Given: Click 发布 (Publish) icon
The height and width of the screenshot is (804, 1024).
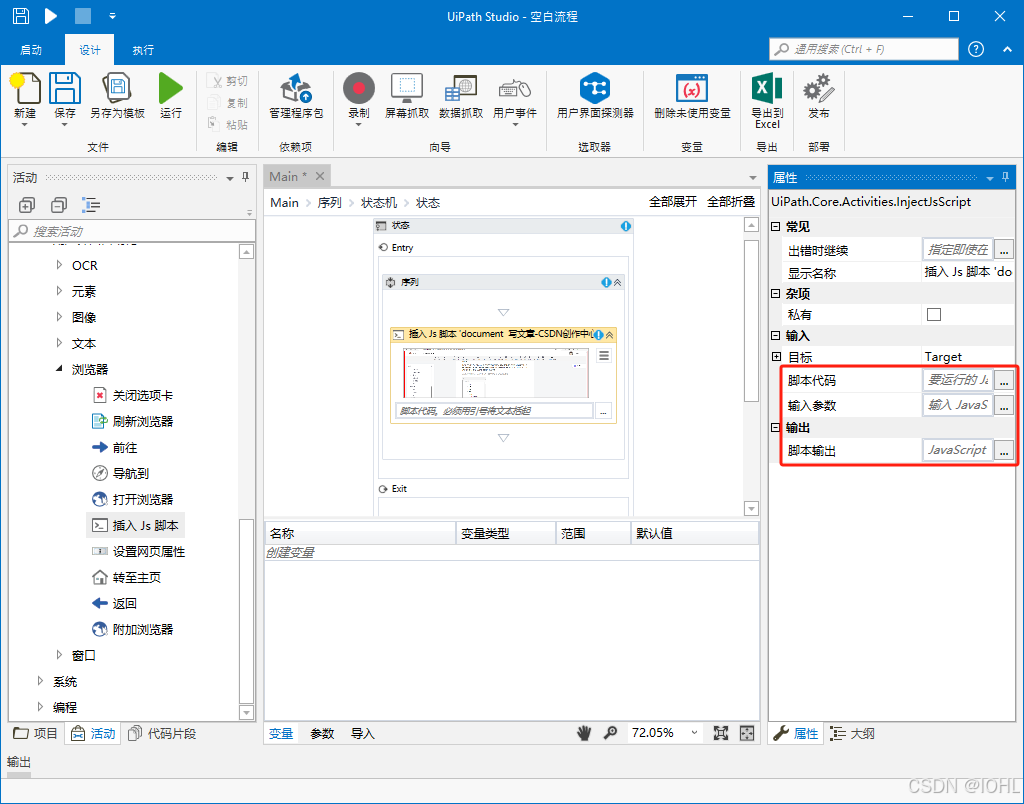Looking at the screenshot, I should click(x=818, y=88).
